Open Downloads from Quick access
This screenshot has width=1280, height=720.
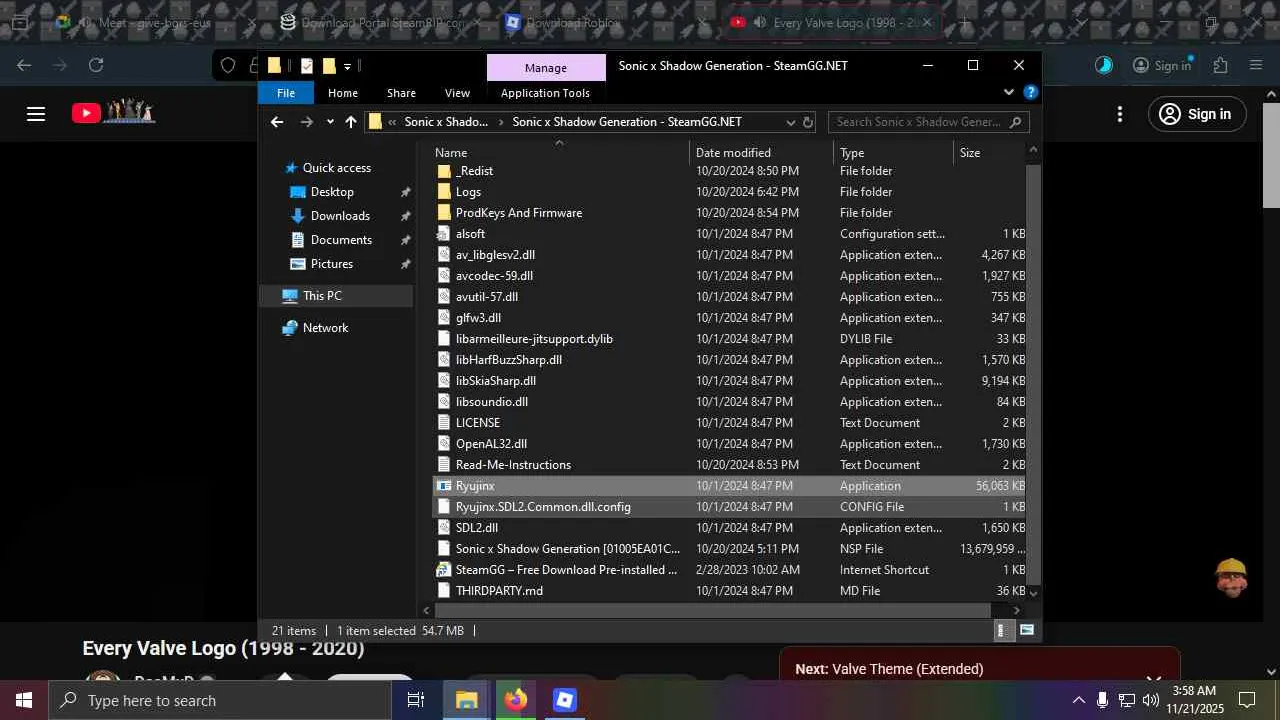[340, 216]
